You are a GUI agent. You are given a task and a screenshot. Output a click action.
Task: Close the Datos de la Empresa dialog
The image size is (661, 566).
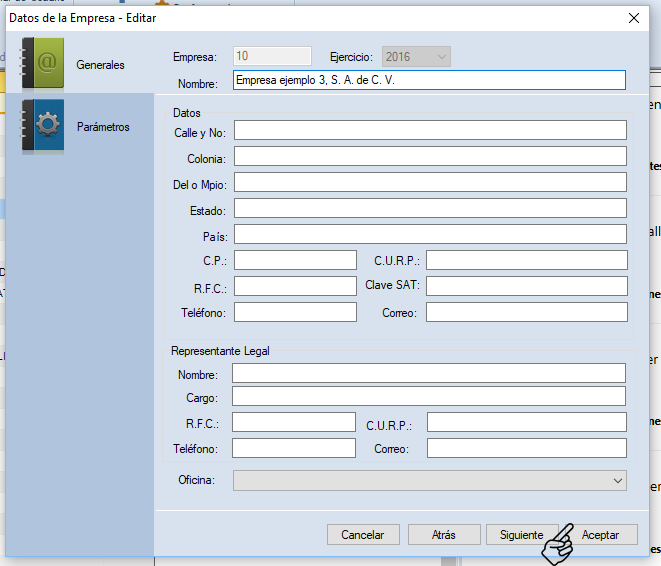(x=632, y=18)
